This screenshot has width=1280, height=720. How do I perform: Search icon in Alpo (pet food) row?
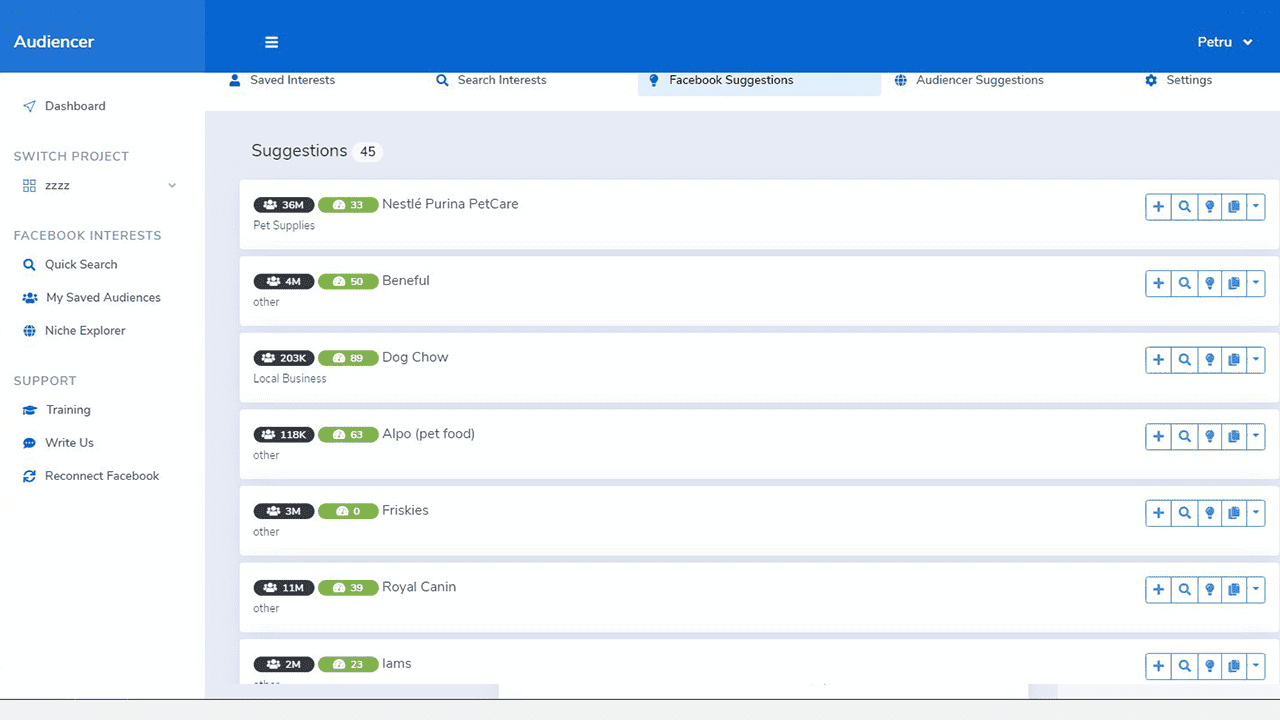click(1184, 436)
